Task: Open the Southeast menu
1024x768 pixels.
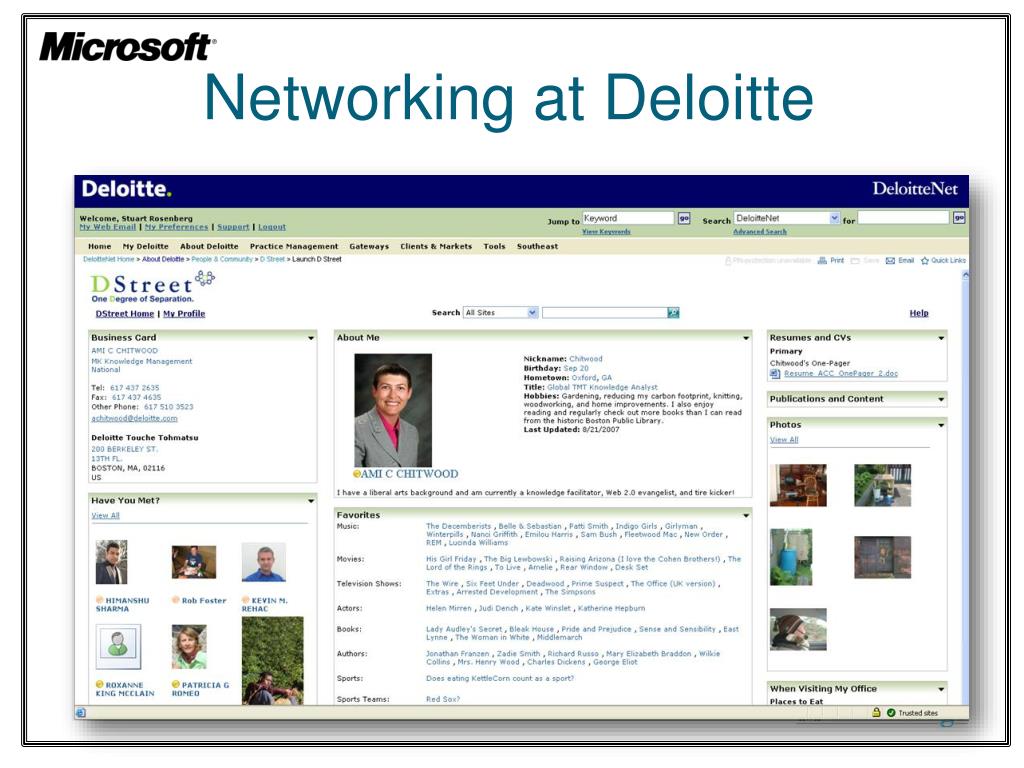Action: (537, 247)
